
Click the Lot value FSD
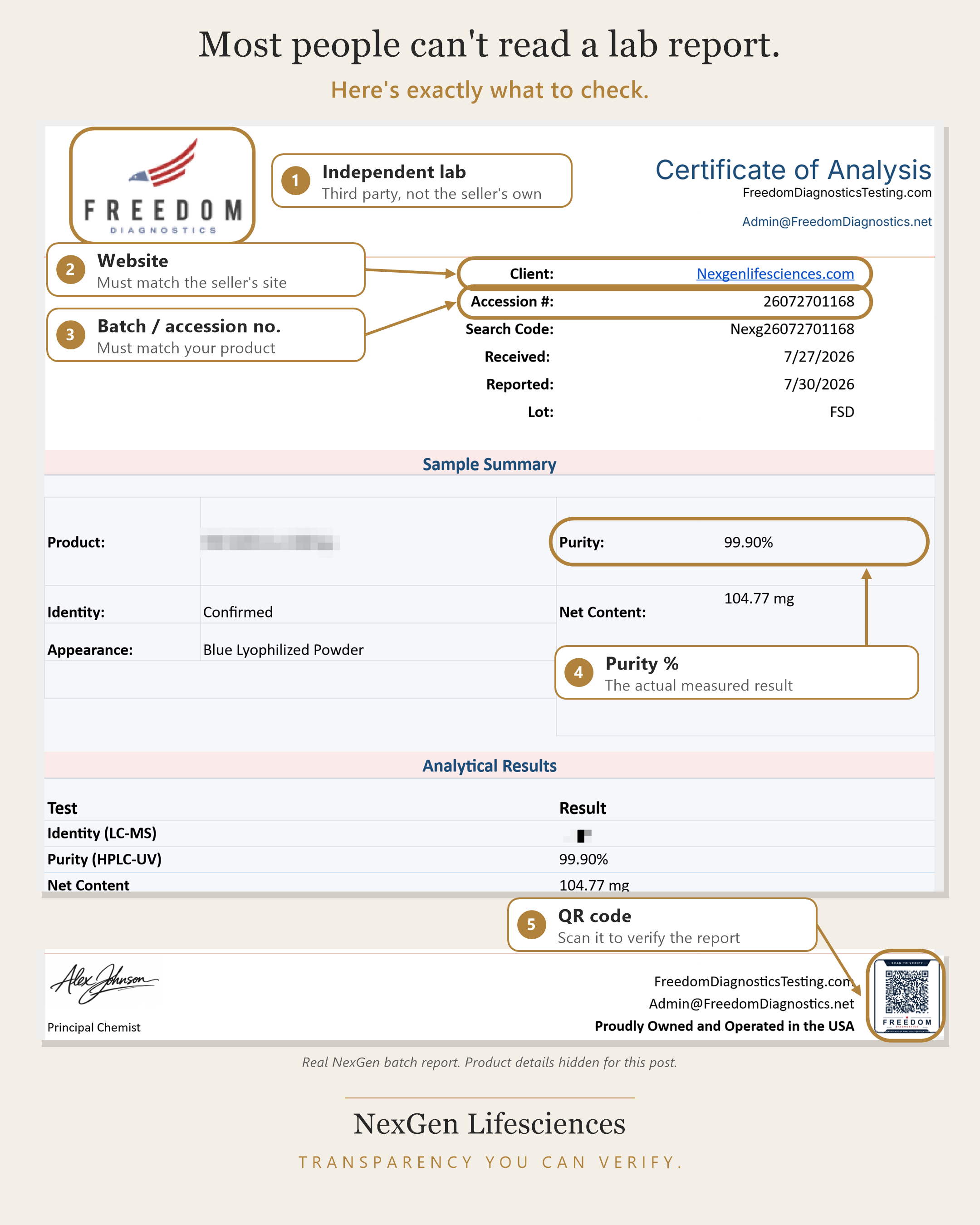click(x=842, y=412)
